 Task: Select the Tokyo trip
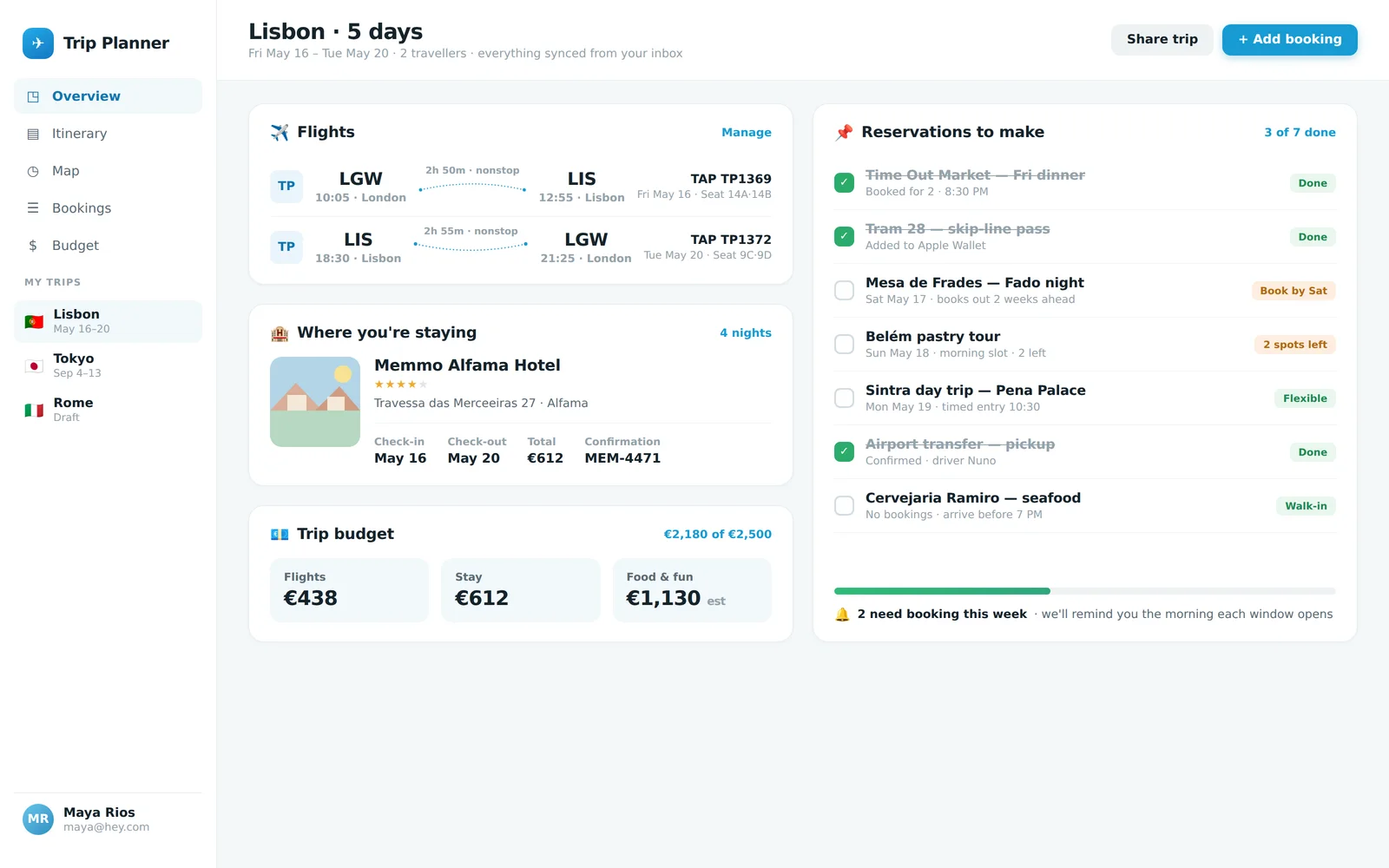point(108,365)
